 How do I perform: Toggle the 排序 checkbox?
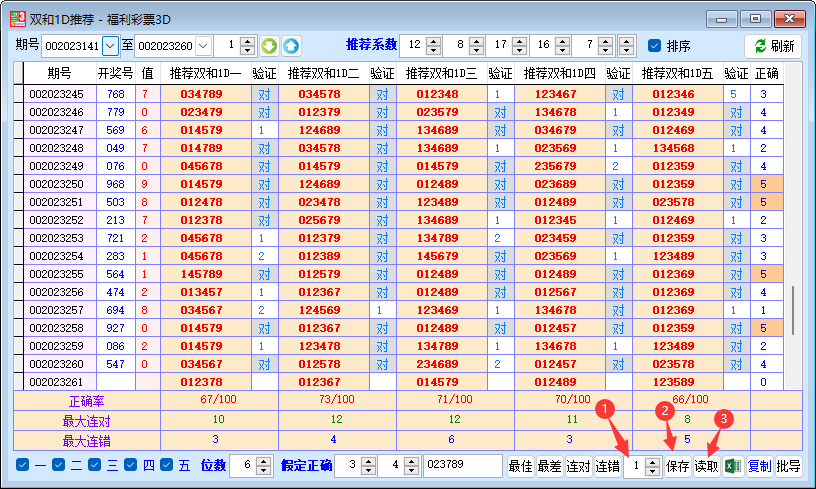pos(655,46)
